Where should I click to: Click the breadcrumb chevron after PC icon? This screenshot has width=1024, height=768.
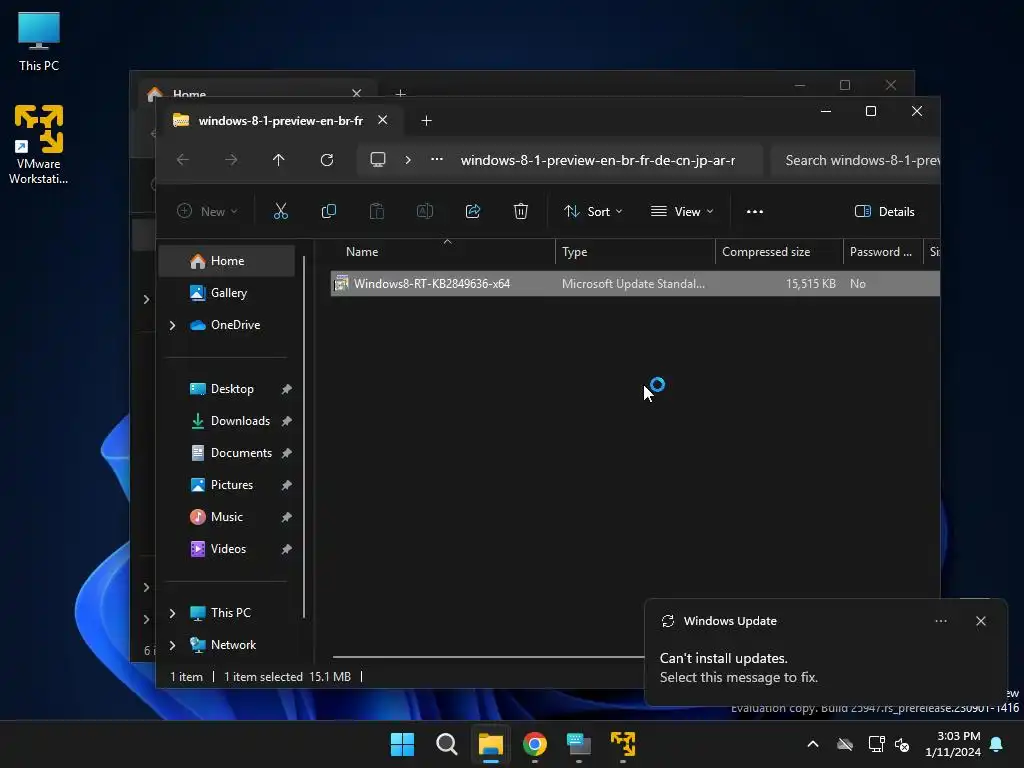tap(408, 160)
